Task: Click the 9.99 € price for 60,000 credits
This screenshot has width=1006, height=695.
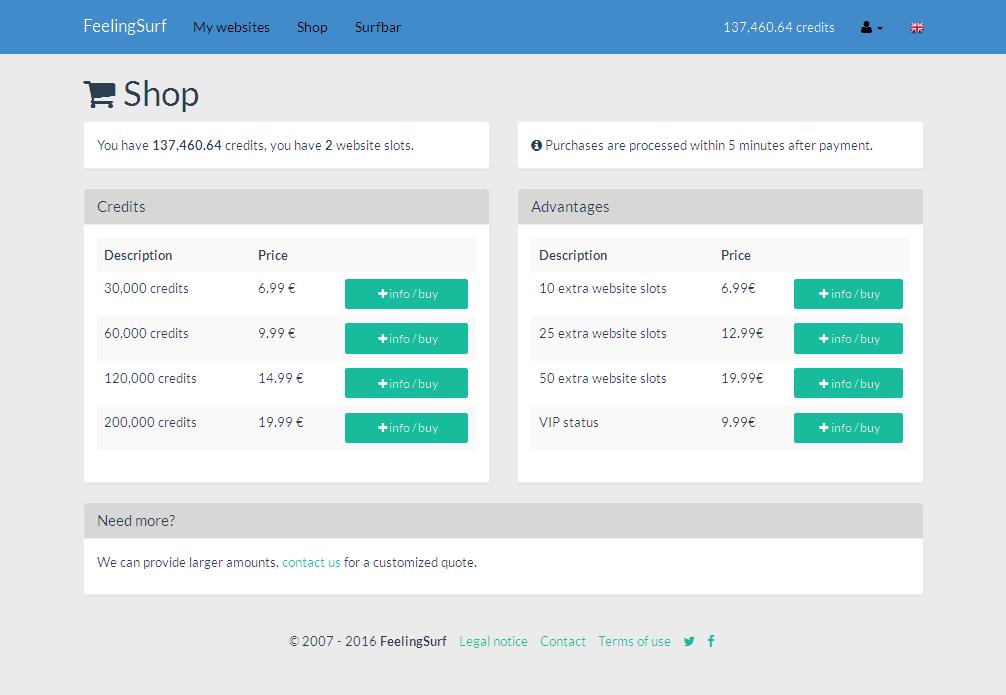Action: point(277,333)
